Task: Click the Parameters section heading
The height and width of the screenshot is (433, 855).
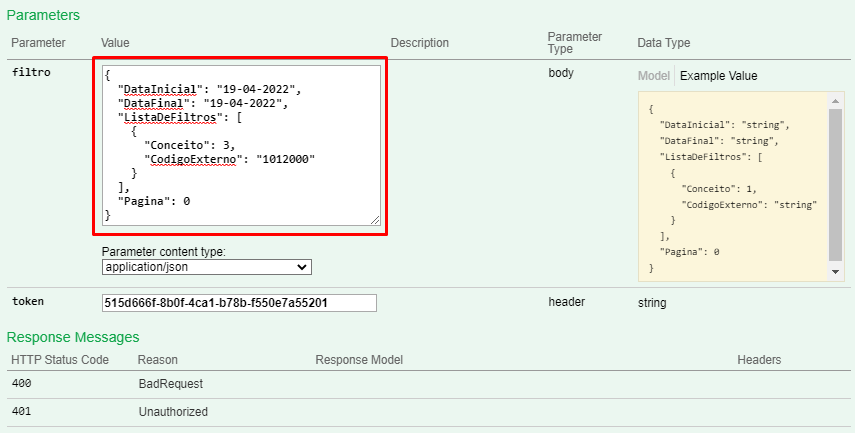Action: (x=43, y=15)
